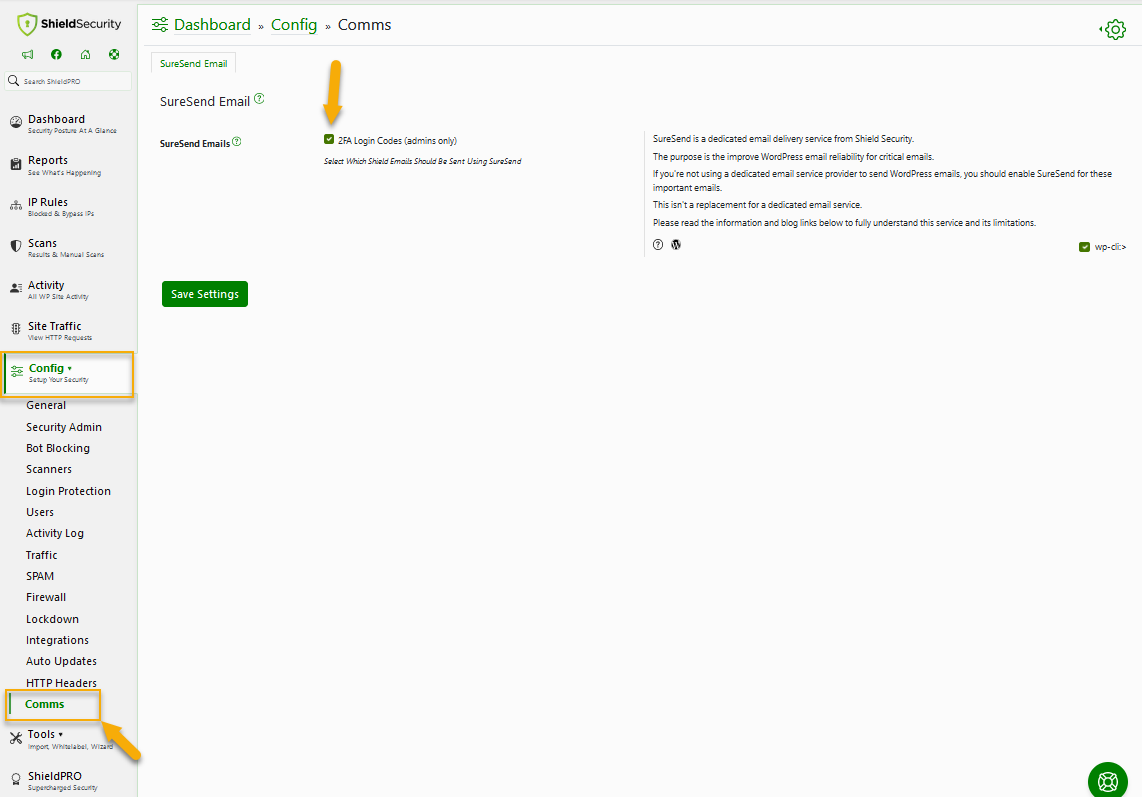The height and width of the screenshot is (797, 1142).
Task: Open the floating green support button
Action: pos(1108,781)
